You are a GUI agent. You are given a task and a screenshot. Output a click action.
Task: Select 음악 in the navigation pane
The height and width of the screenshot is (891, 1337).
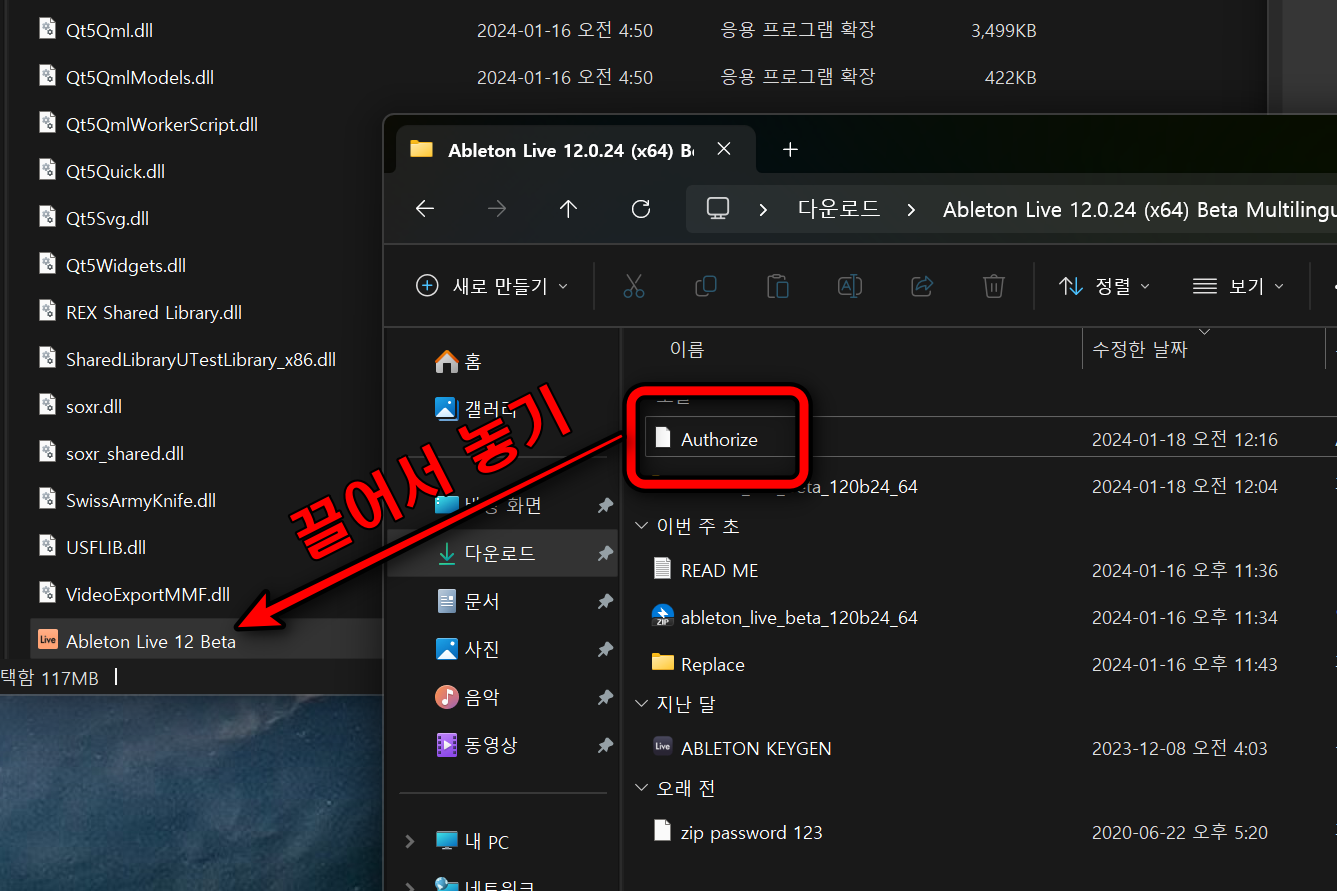(469, 697)
